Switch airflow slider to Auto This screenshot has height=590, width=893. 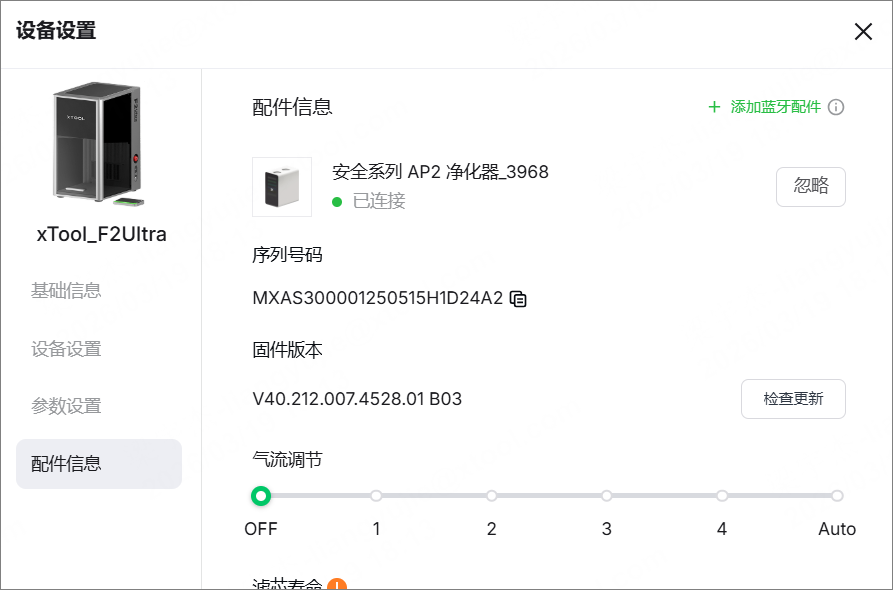point(837,496)
